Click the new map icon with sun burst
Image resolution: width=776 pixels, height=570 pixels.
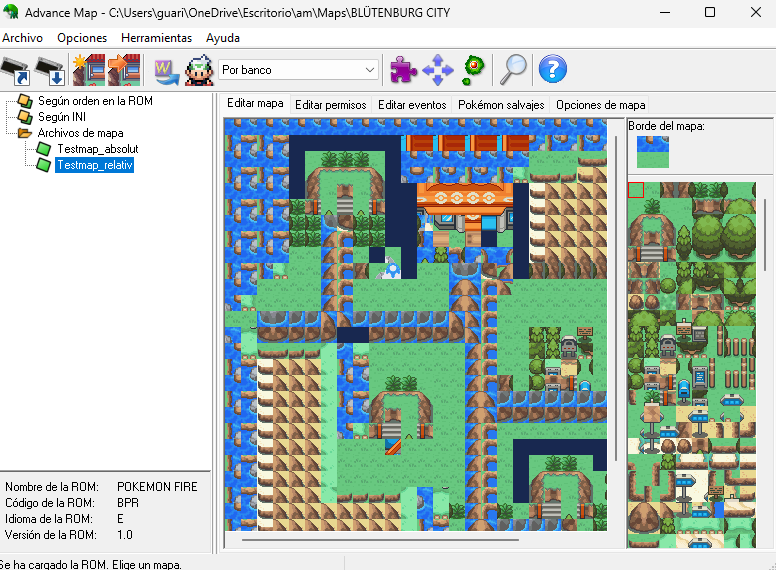click(x=89, y=70)
